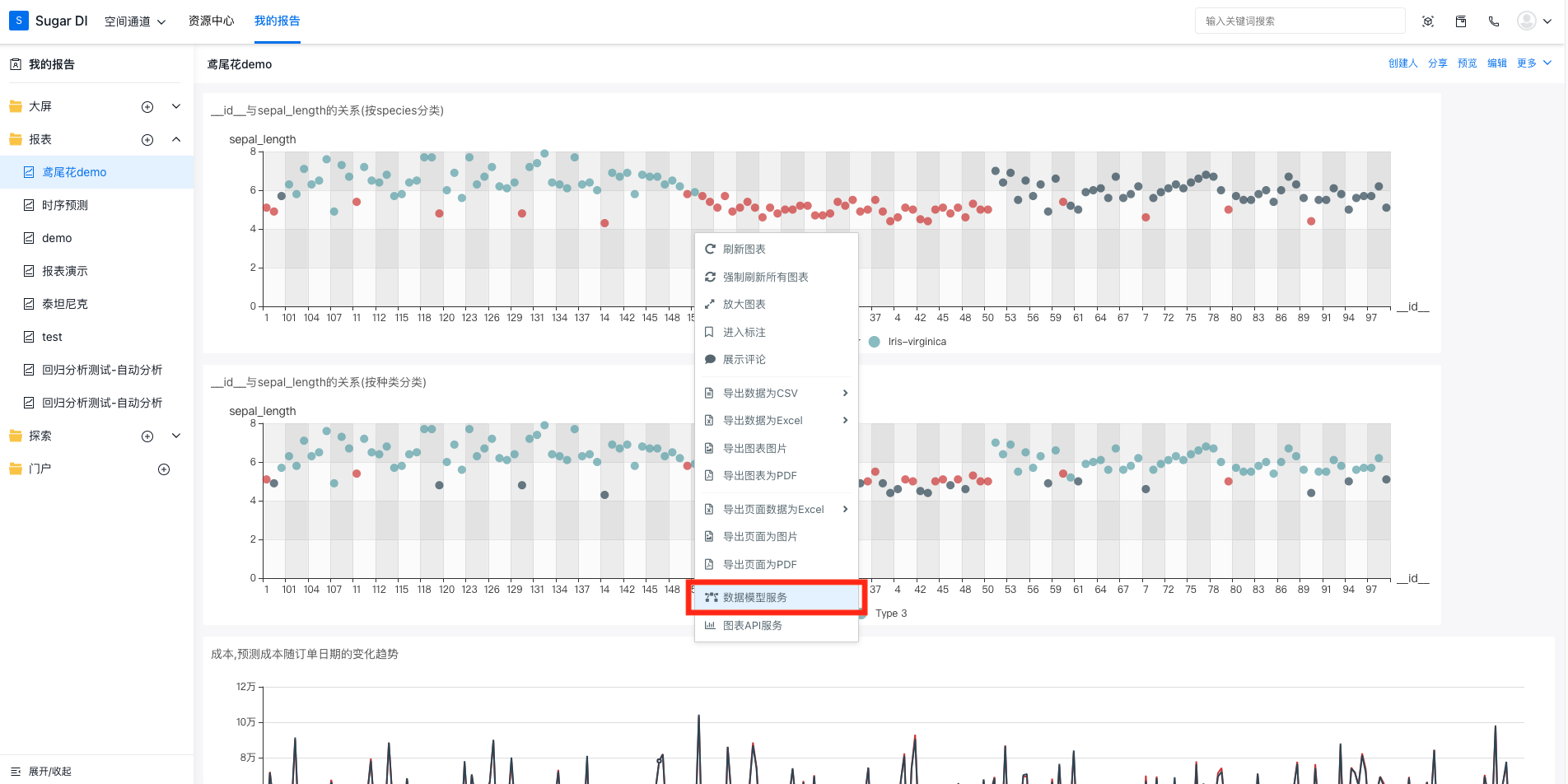This screenshot has height=784, width=1568.
Task: Click the 创建人 link
Action: 1403,63
